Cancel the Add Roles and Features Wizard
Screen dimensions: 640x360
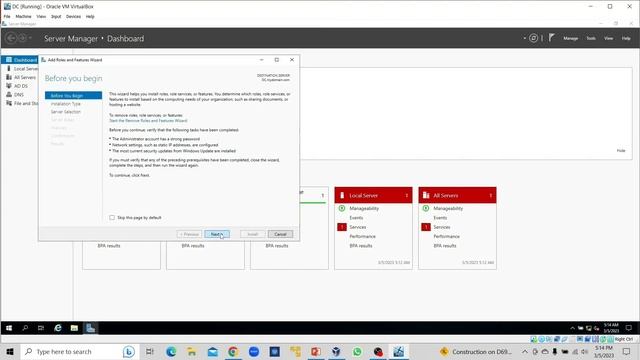(x=280, y=234)
